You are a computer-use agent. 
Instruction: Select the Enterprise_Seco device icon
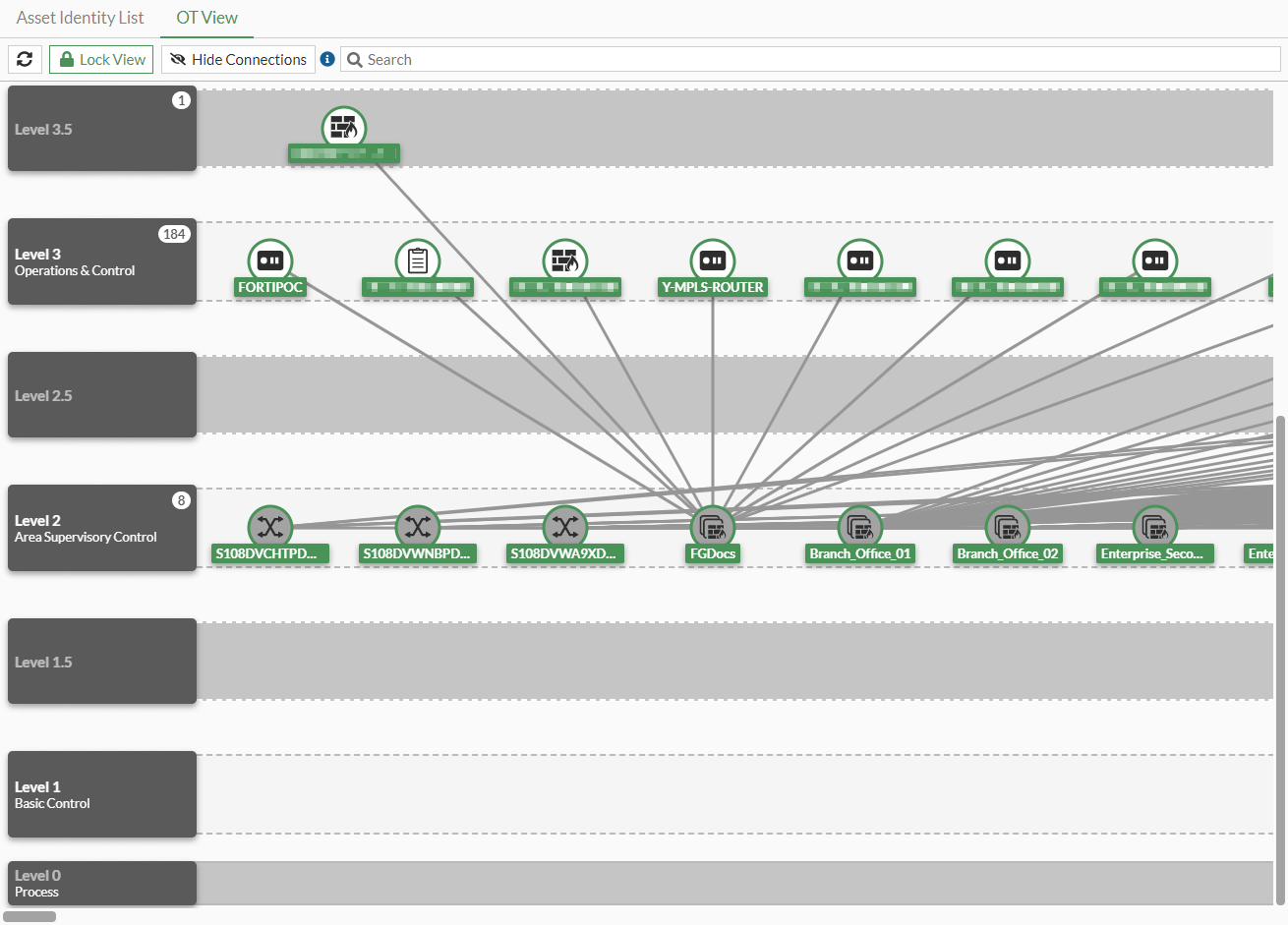[1155, 527]
